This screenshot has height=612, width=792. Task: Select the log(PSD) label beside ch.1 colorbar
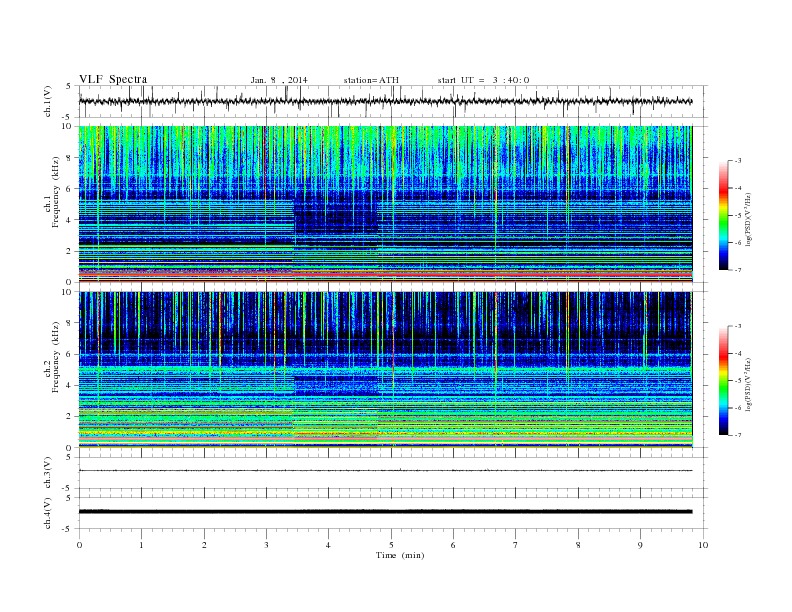(x=748, y=219)
